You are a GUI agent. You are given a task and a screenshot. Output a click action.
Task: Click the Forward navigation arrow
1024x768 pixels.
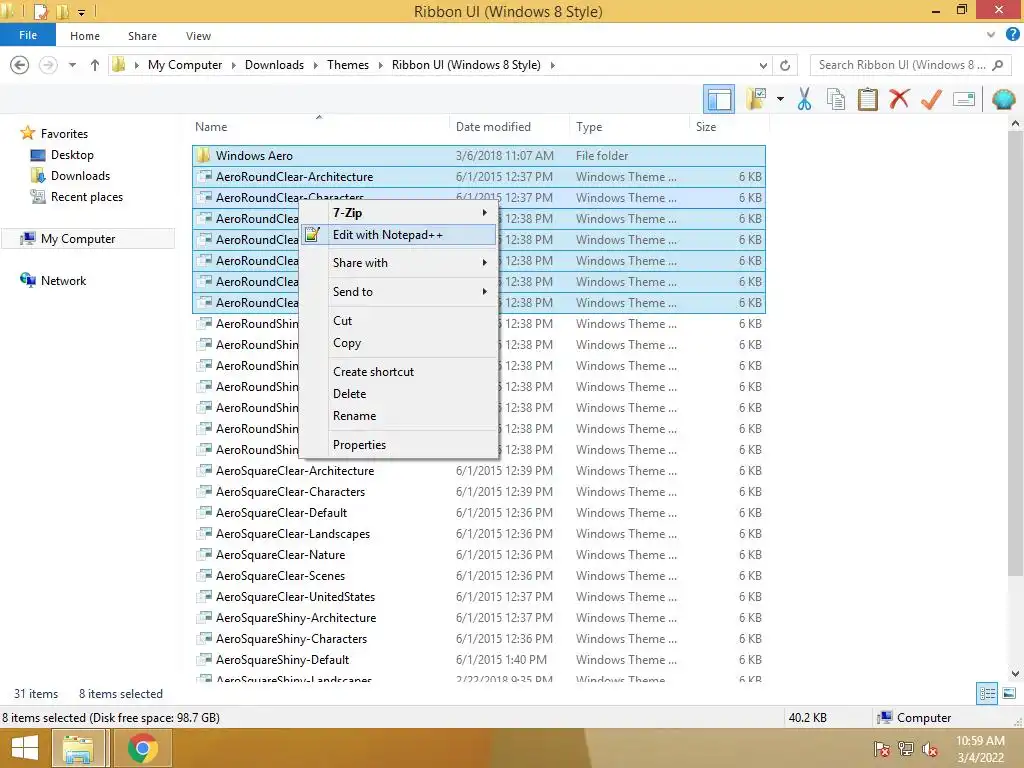tap(48, 65)
